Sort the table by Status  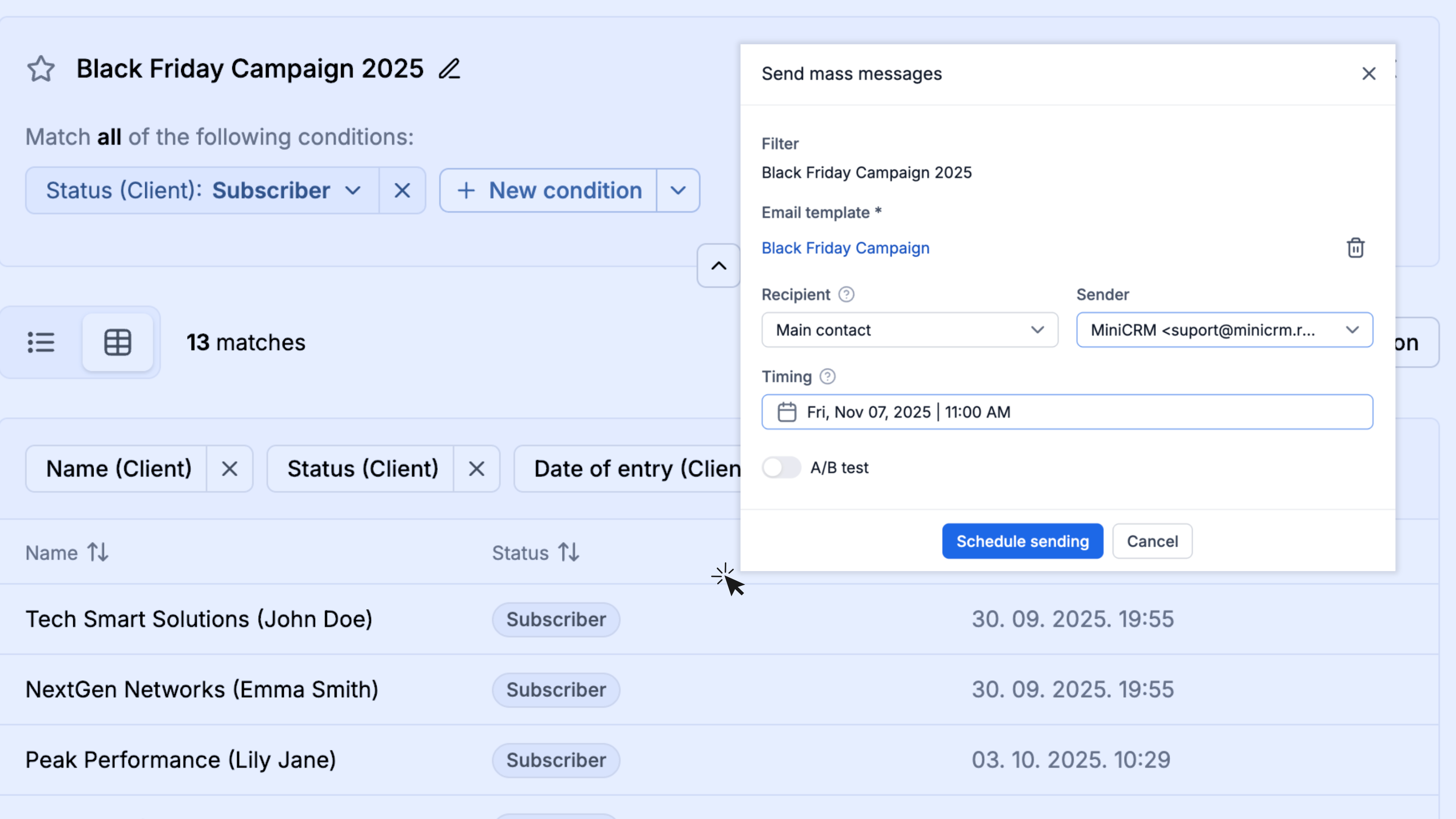click(569, 552)
